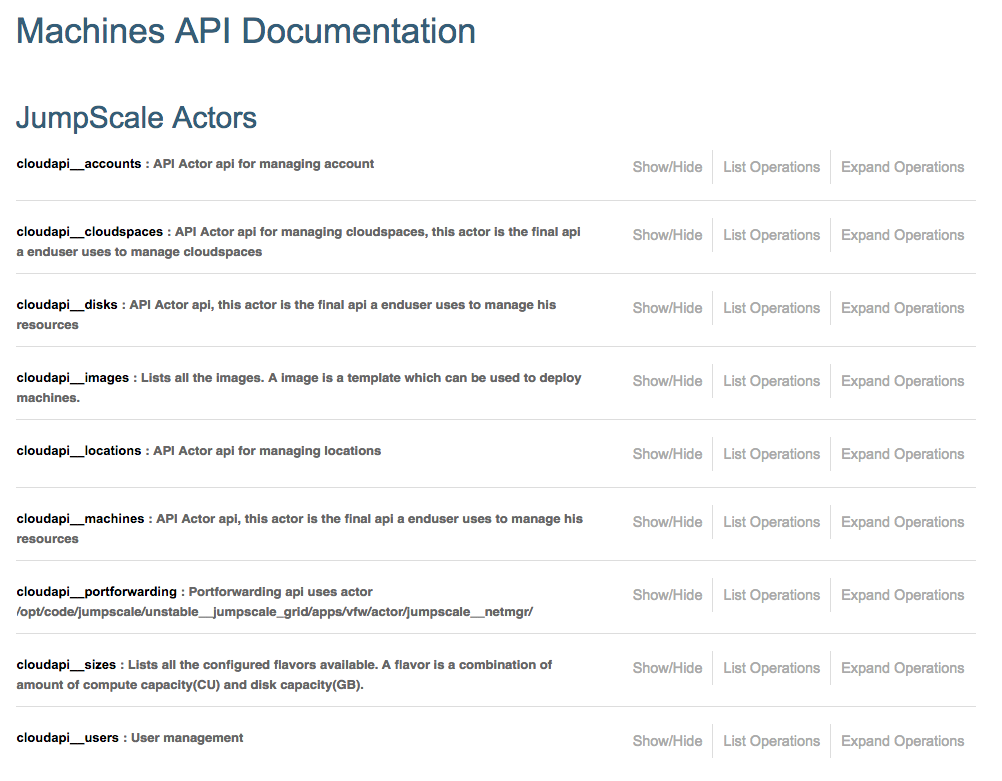The image size is (1002, 781).
Task: Toggle Show/Hide for cloudapi__portforwarding
Action: [x=667, y=595]
